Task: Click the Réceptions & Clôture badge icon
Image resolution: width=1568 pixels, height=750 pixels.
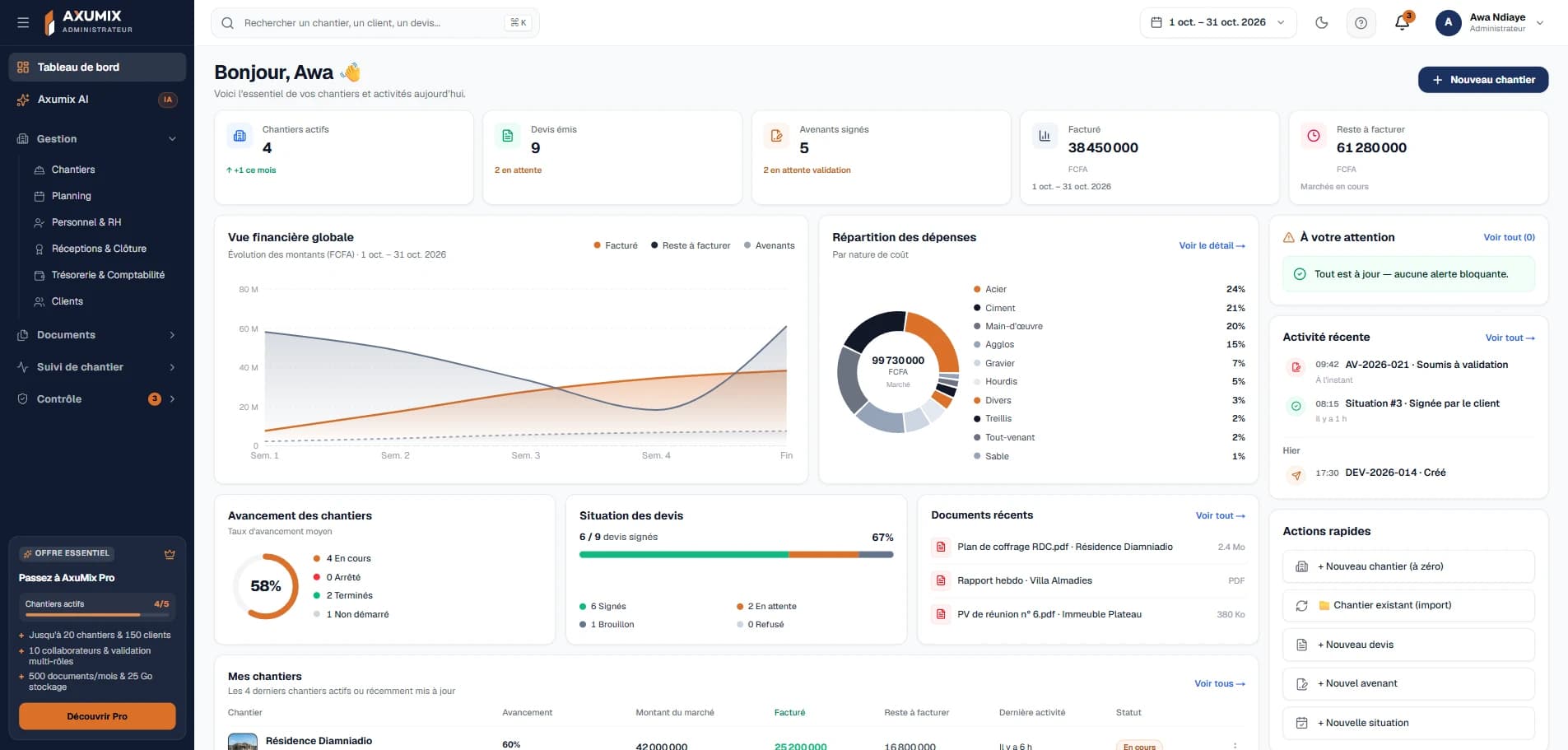Action: coord(39,249)
